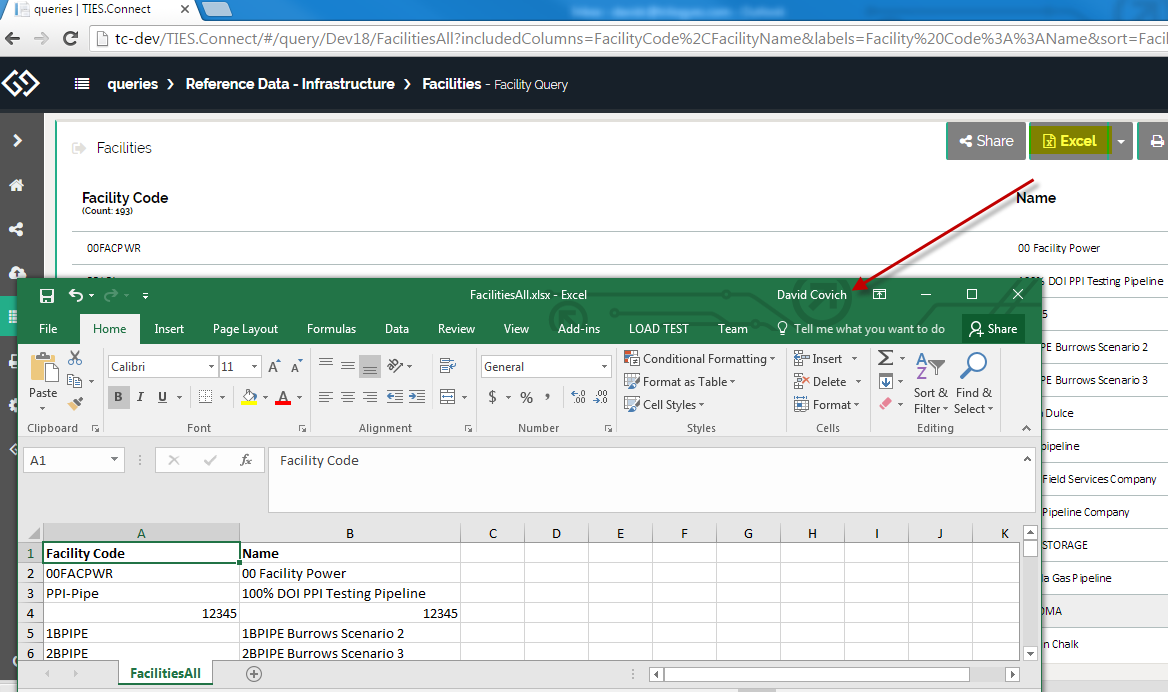1168x692 pixels.
Task: Open the font name Calibri dropdown
Action: 211,367
